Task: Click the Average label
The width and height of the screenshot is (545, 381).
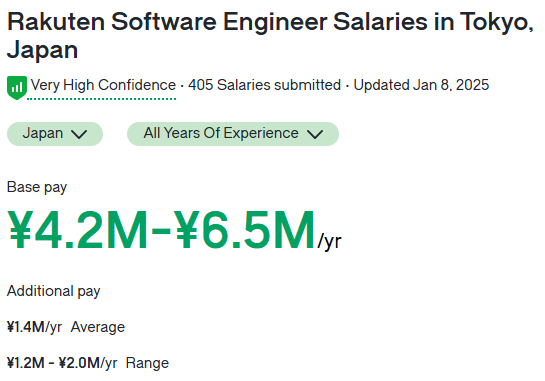Action: [98, 327]
